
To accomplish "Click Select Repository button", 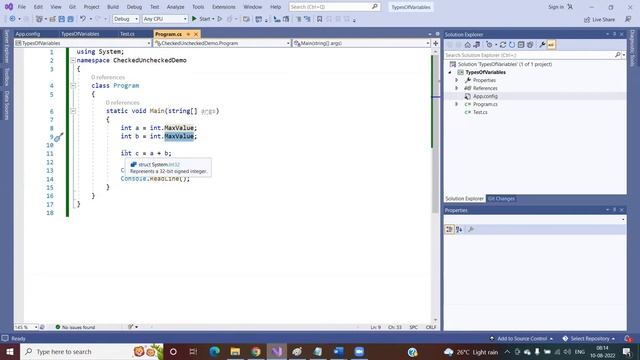I will 589,338.
